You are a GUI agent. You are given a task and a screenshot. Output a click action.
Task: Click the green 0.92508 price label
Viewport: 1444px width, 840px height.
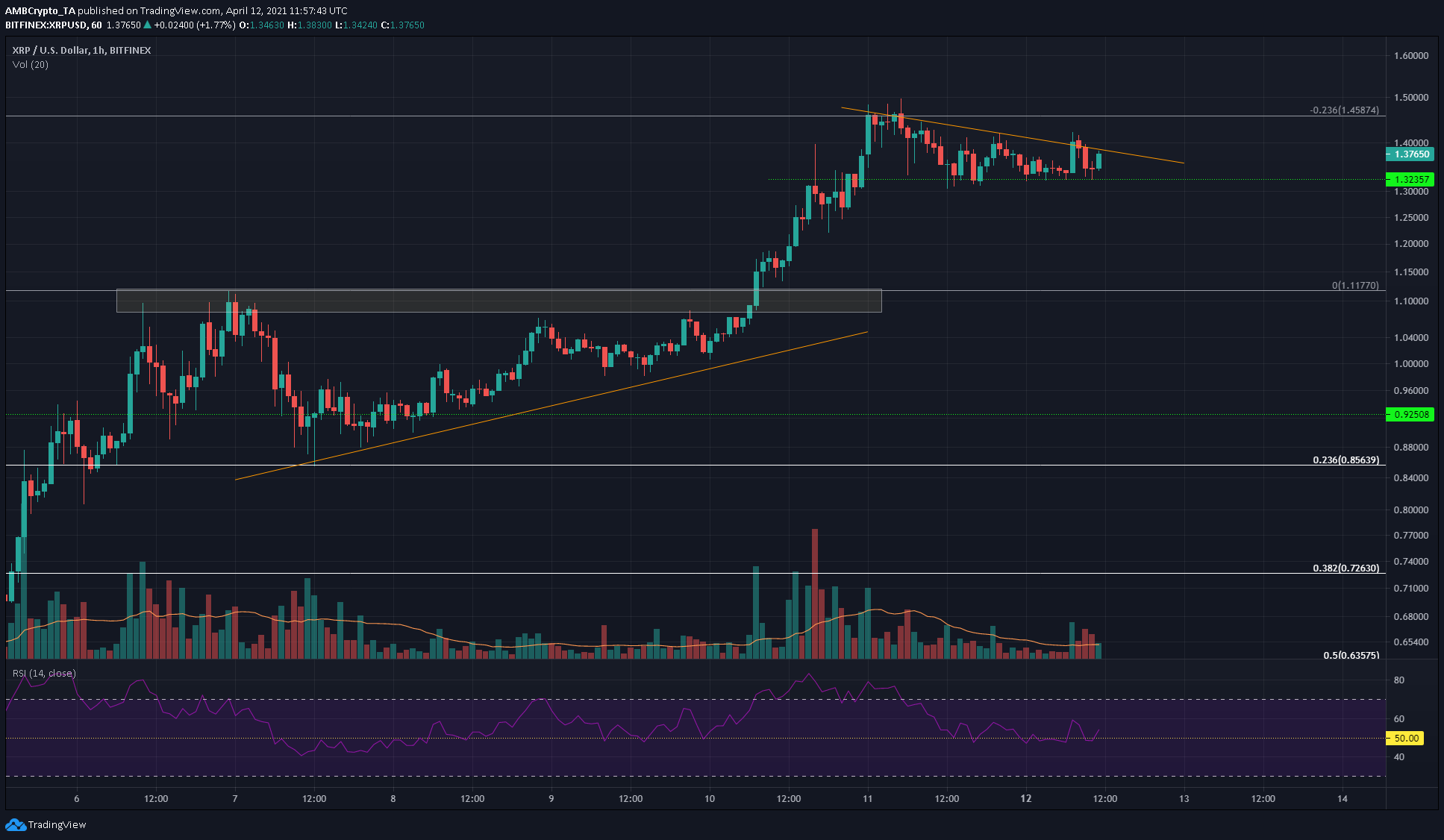point(1410,414)
